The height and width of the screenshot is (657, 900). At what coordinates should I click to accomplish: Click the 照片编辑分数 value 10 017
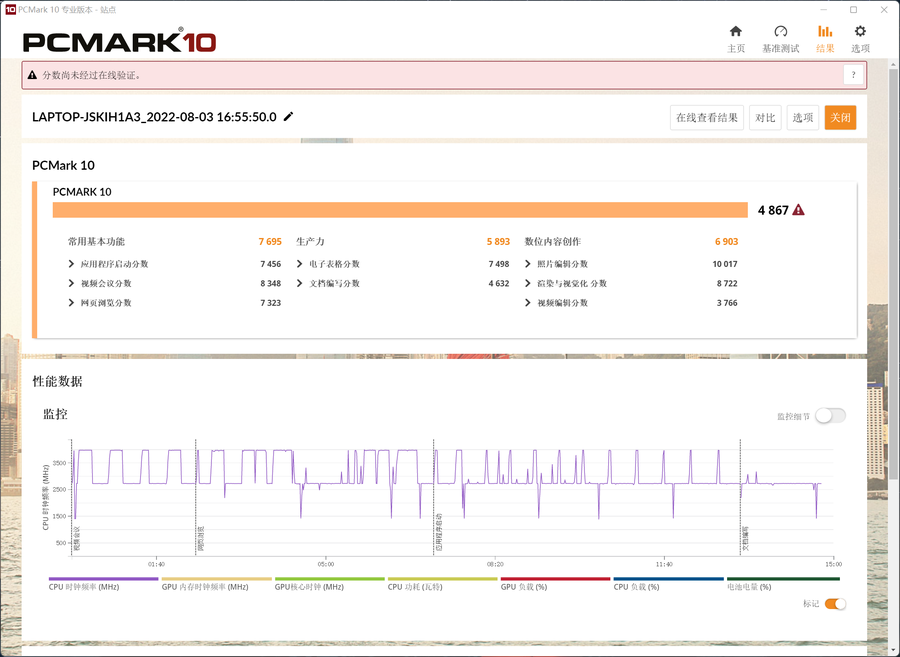pos(725,264)
